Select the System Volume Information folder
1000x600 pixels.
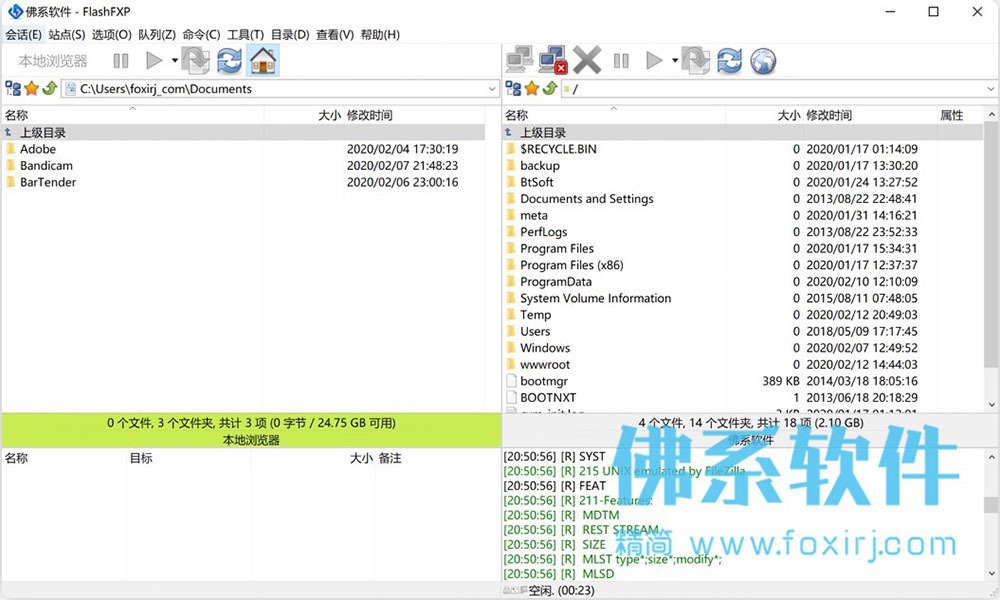743,298
